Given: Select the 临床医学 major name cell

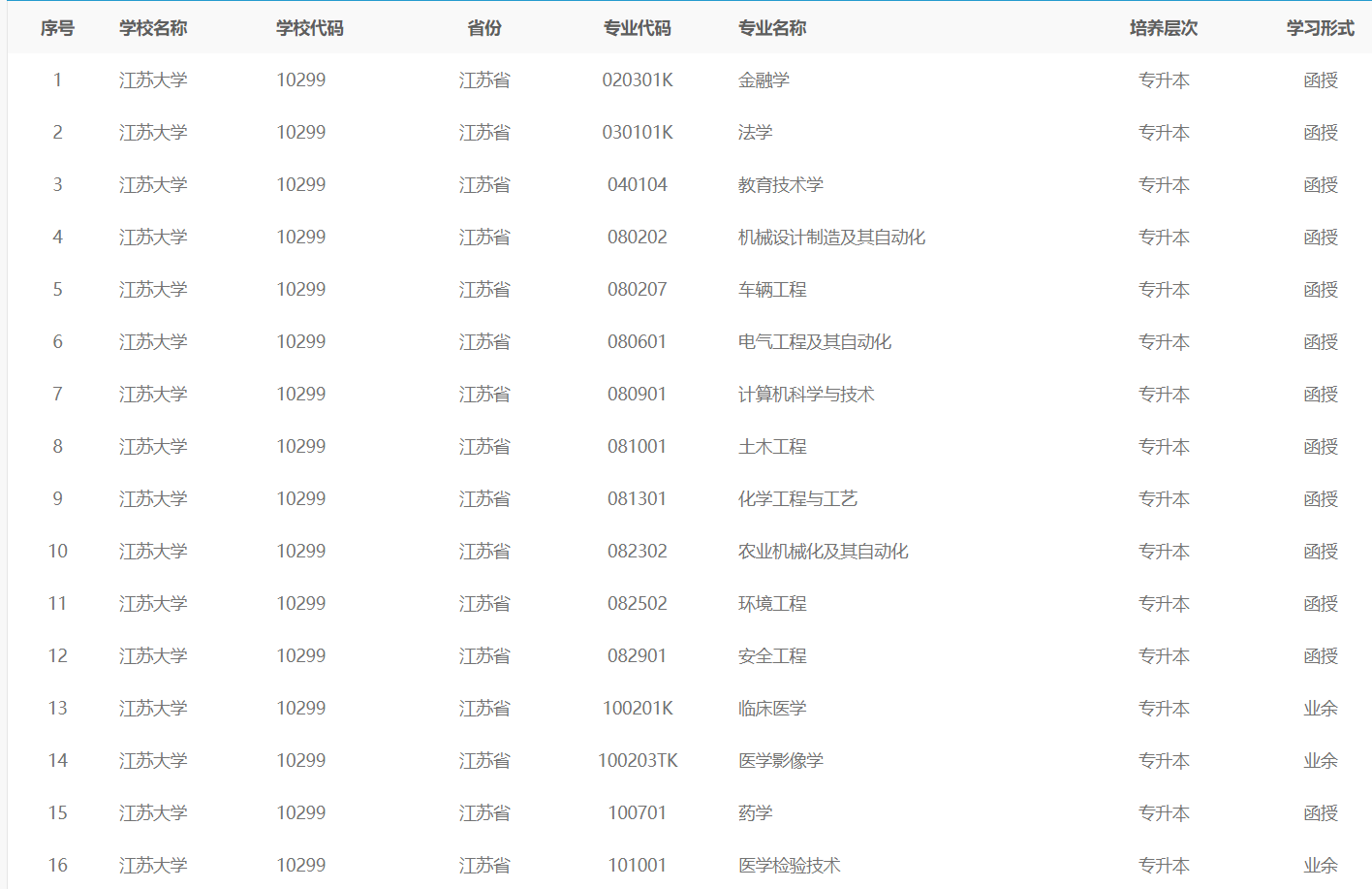Looking at the screenshot, I should (772, 709).
